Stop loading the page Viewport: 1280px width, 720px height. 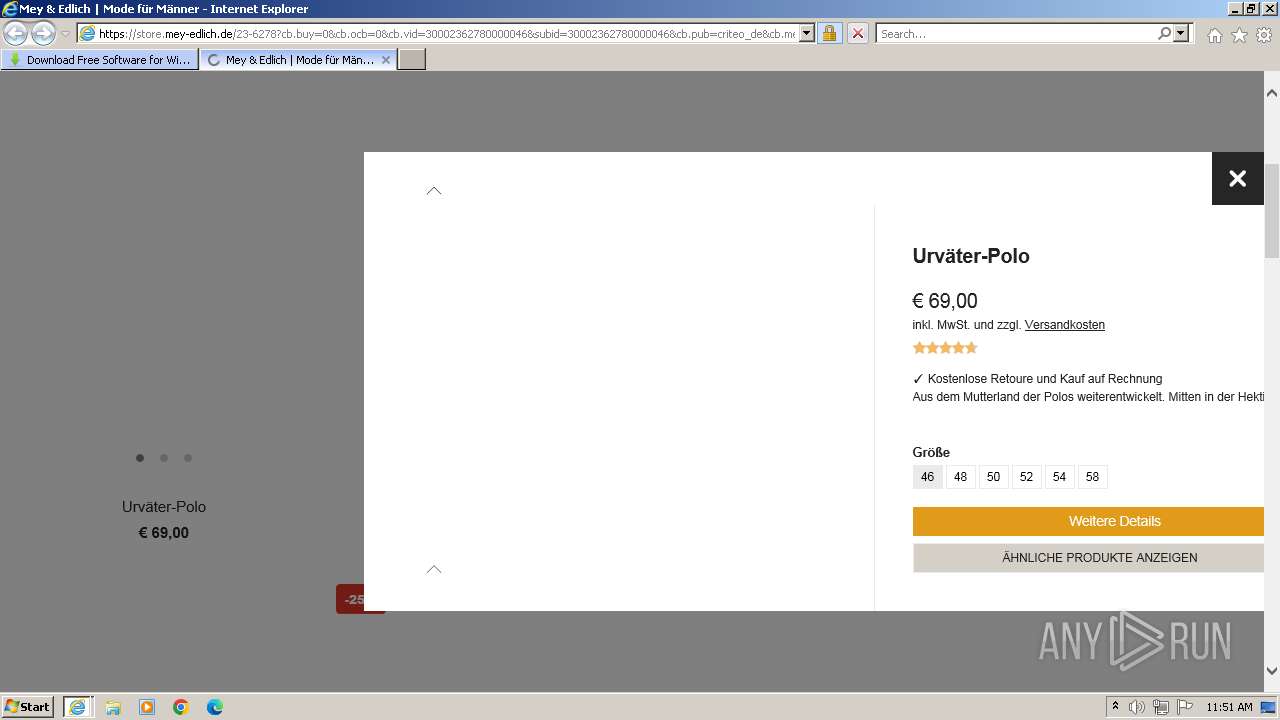click(858, 34)
